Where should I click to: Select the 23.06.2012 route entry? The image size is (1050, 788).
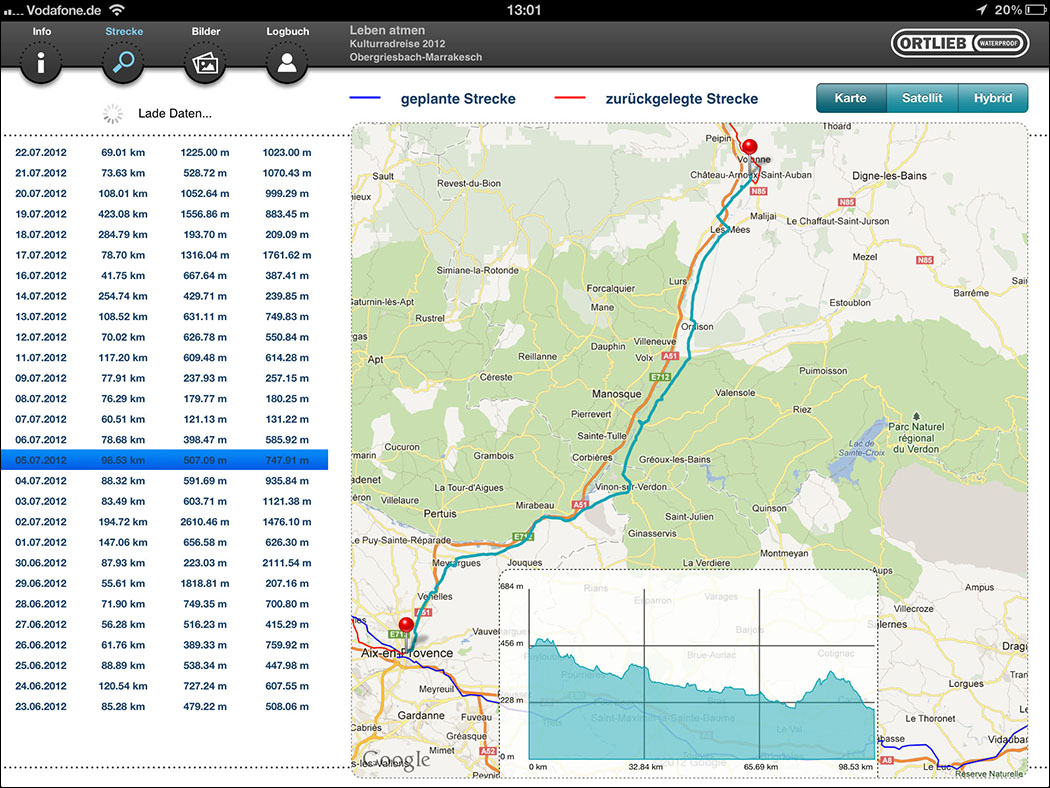tap(164, 706)
